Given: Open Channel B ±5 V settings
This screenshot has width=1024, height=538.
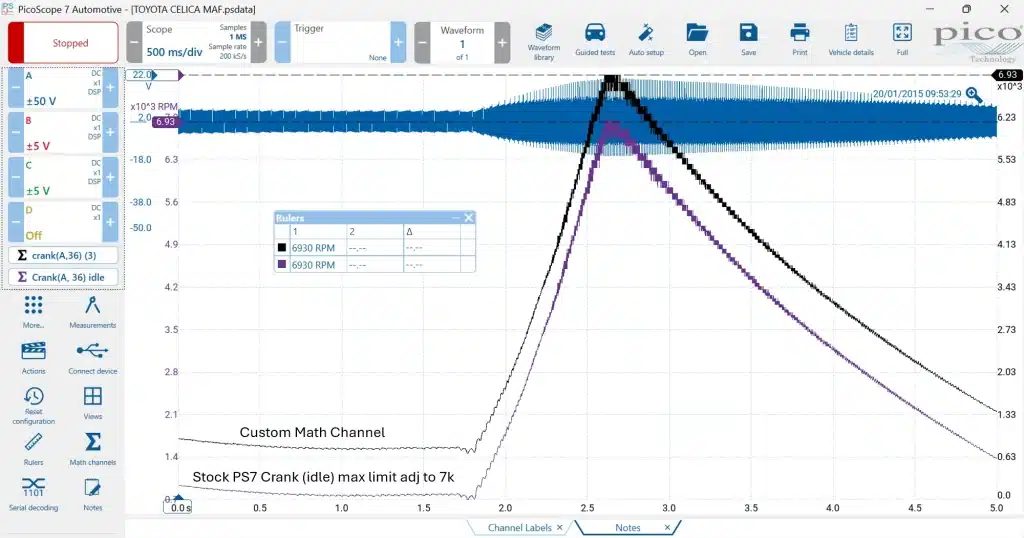Looking at the screenshot, I should pyautogui.click(x=63, y=133).
